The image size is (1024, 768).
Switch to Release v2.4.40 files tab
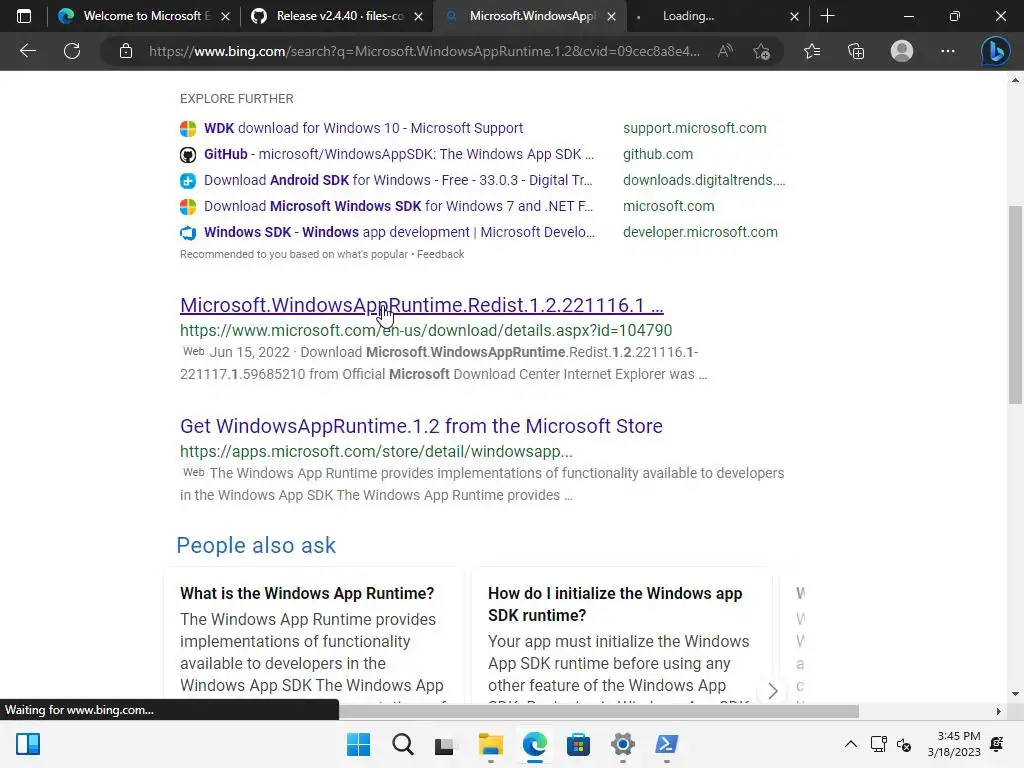pos(338,16)
